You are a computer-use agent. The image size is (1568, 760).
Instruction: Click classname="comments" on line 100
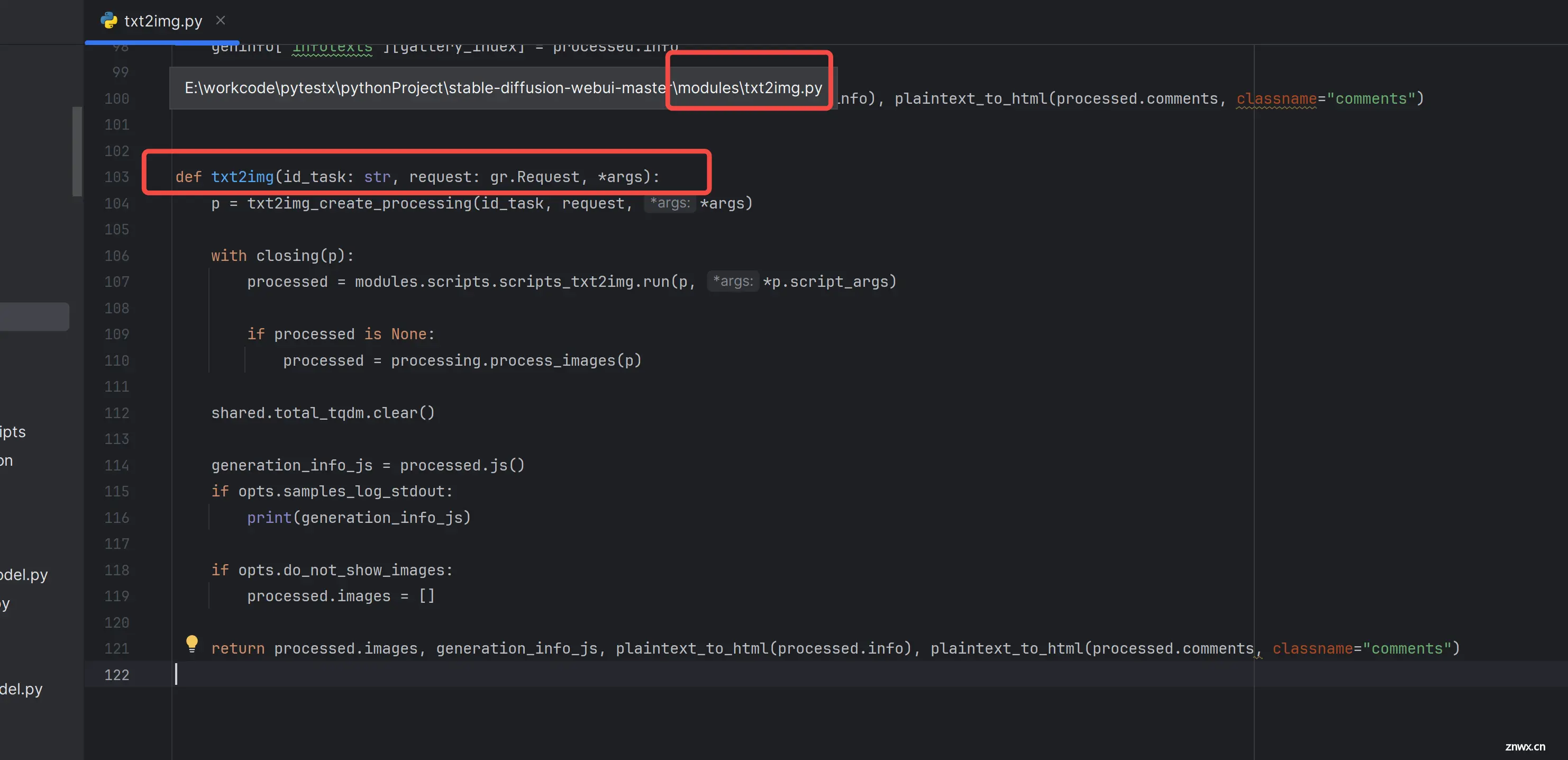(x=1326, y=98)
